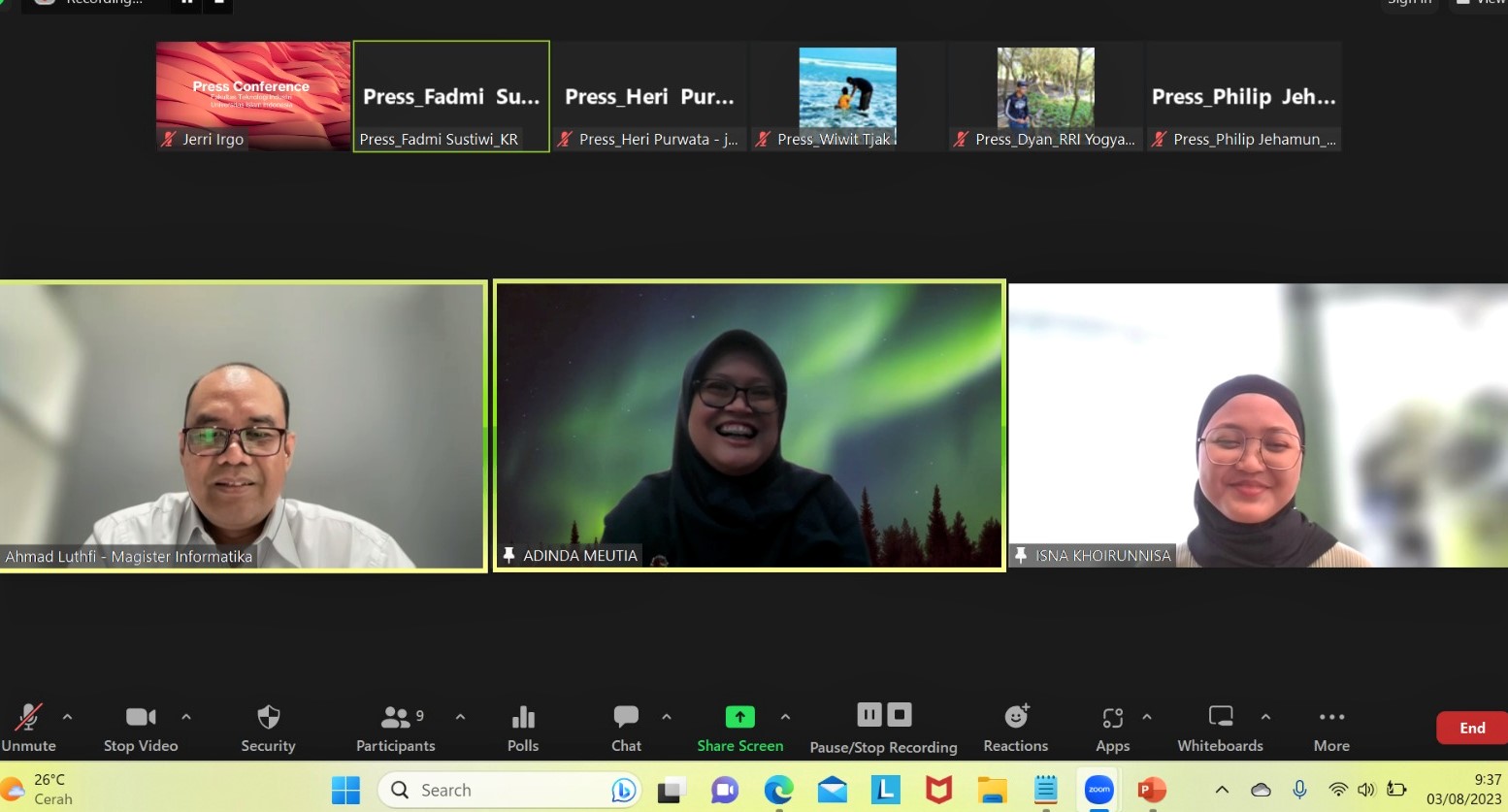1508x812 pixels.
Task: Stop the recording with the square button
Action: [x=900, y=715]
